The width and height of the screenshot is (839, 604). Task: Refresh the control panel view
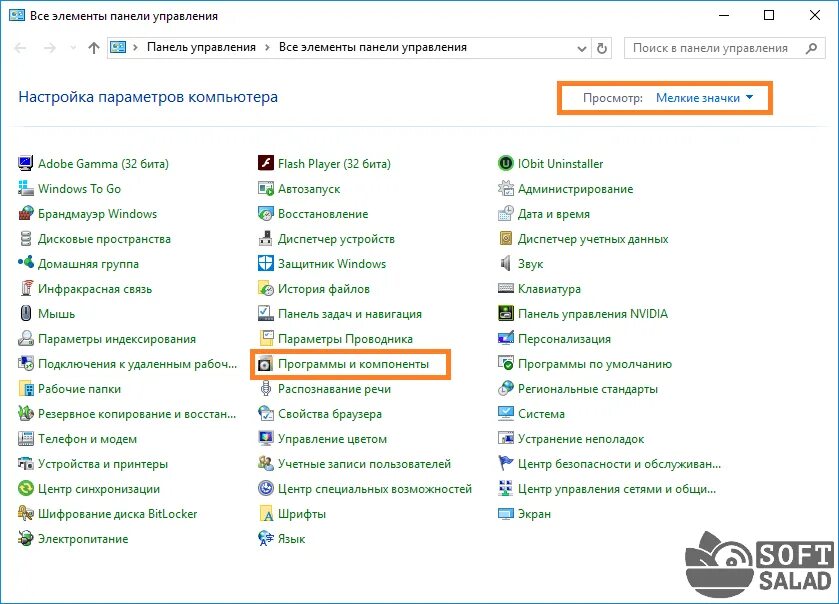click(602, 48)
